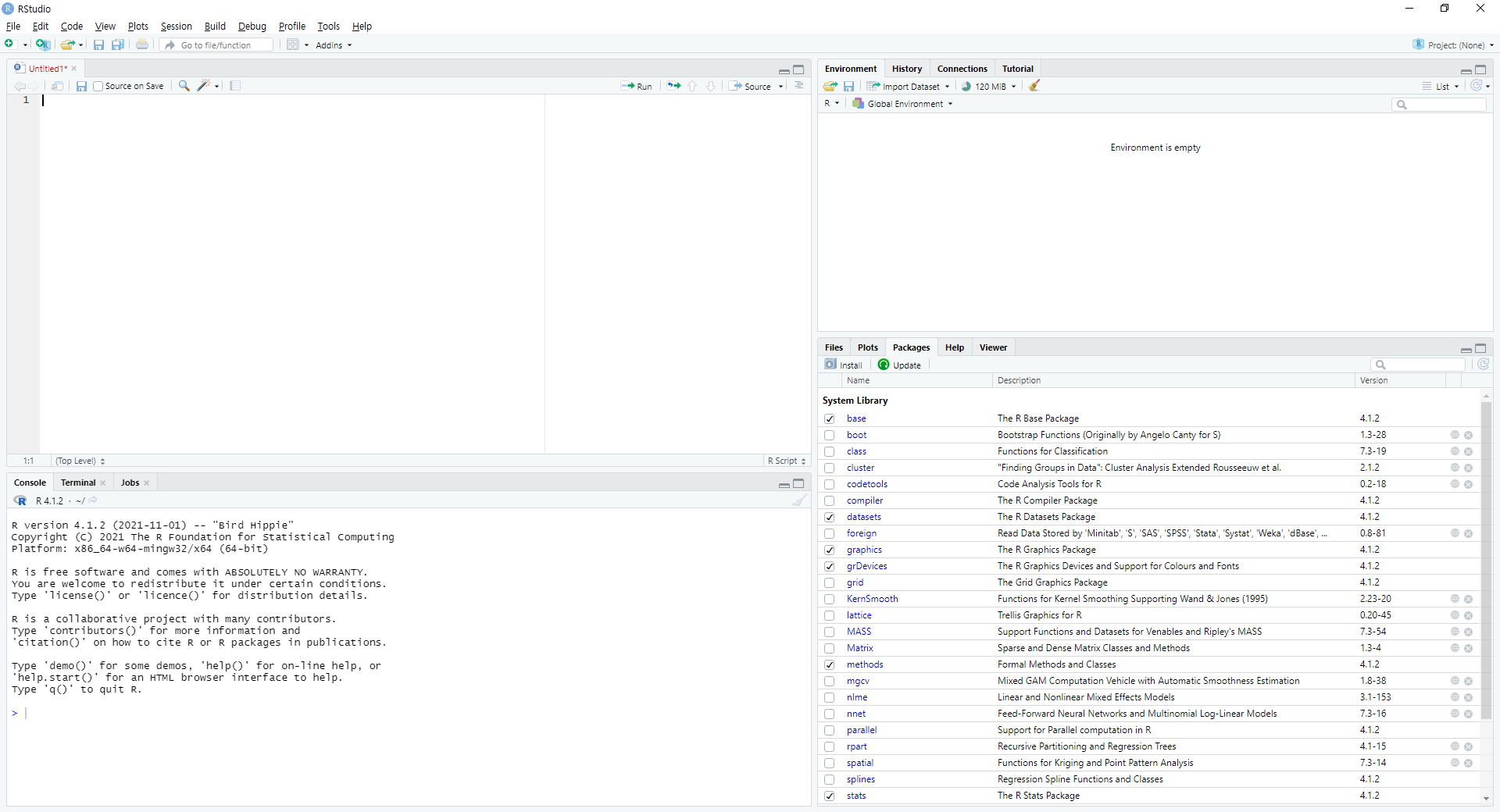
Task: Load workspace icon in Environment pane
Action: (830, 86)
